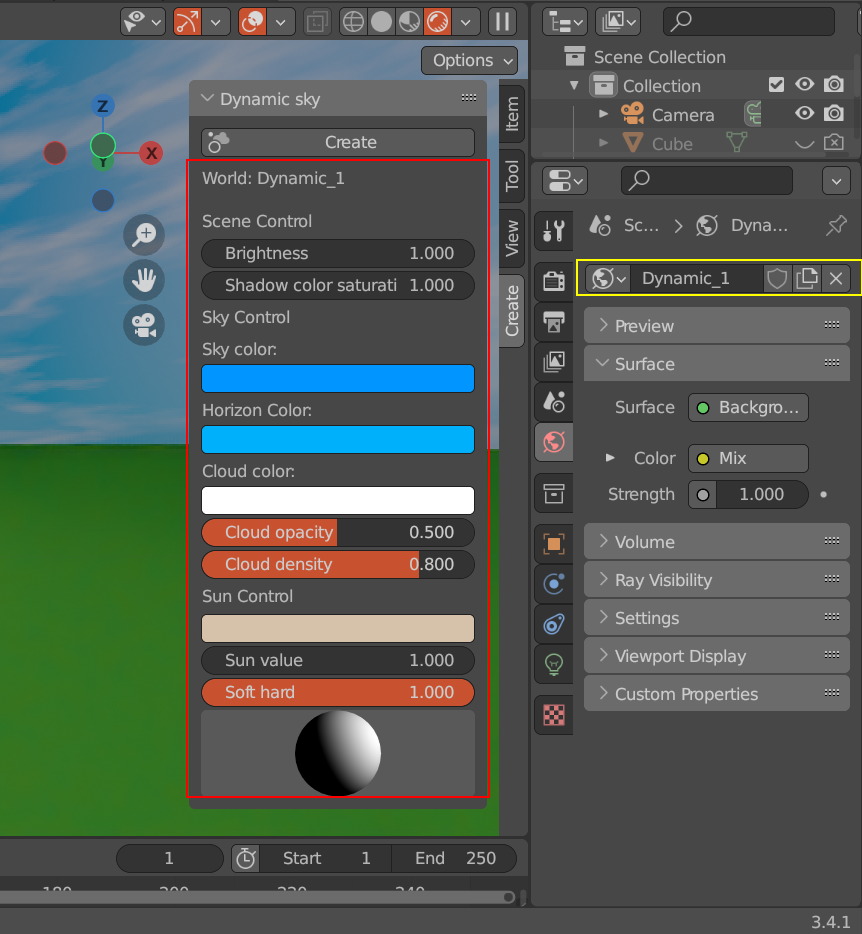Open the Options dropdown in the viewport
862x934 pixels.
tap(469, 60)
